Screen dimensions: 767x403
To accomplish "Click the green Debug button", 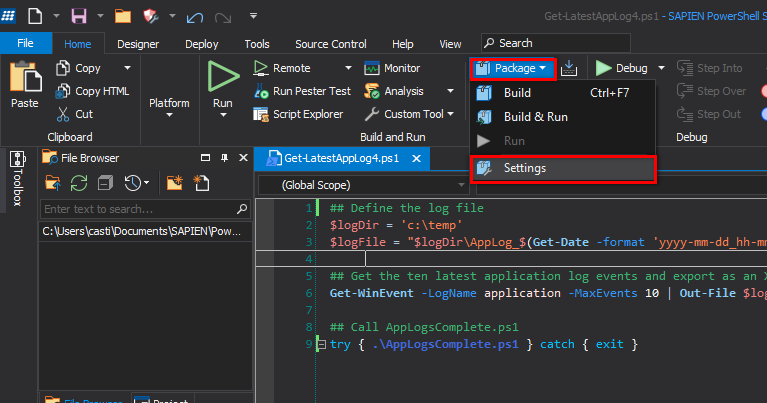I will pyautogui.click(x=622, y=68).
